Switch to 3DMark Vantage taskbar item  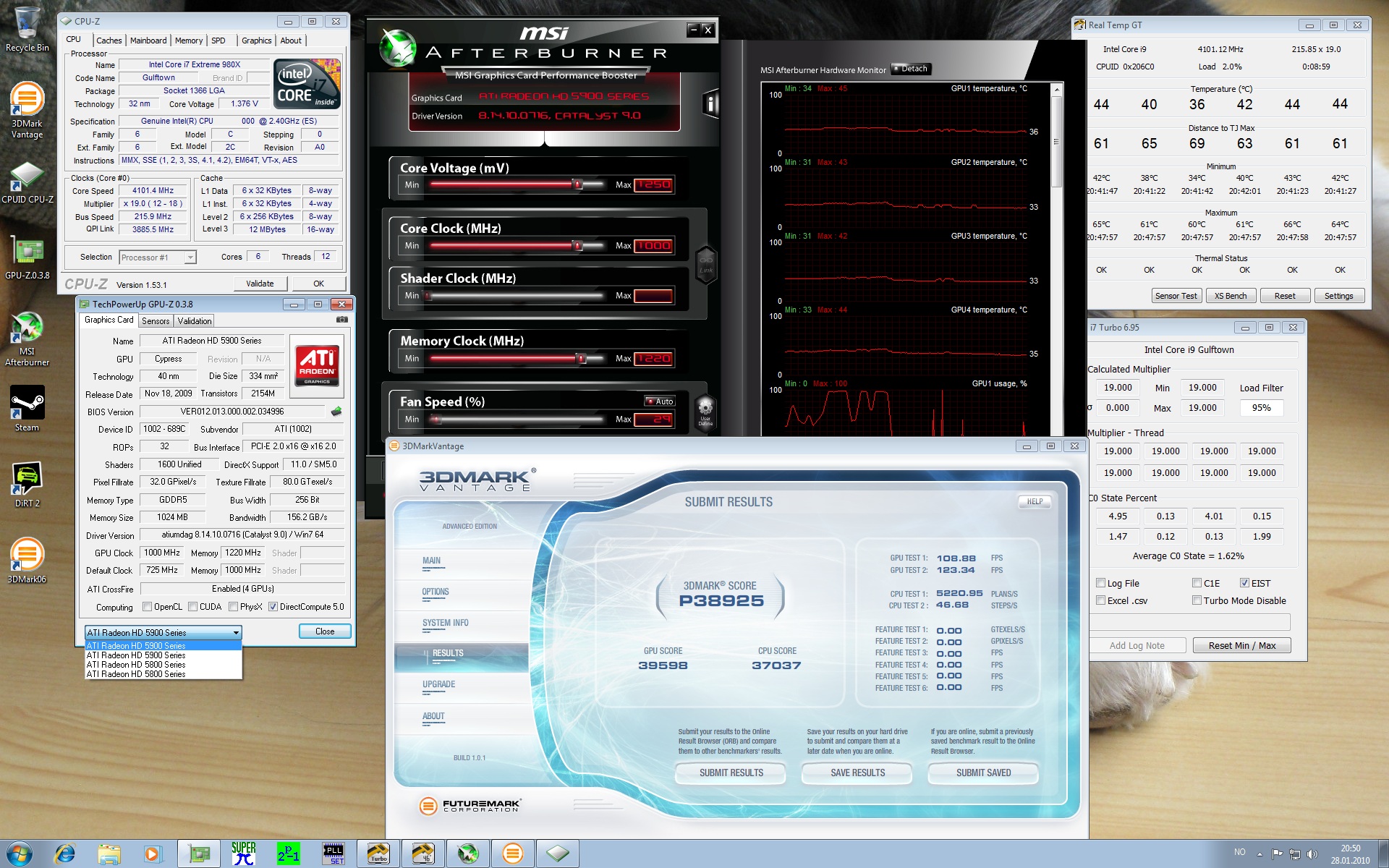click(x=513, y=854)
